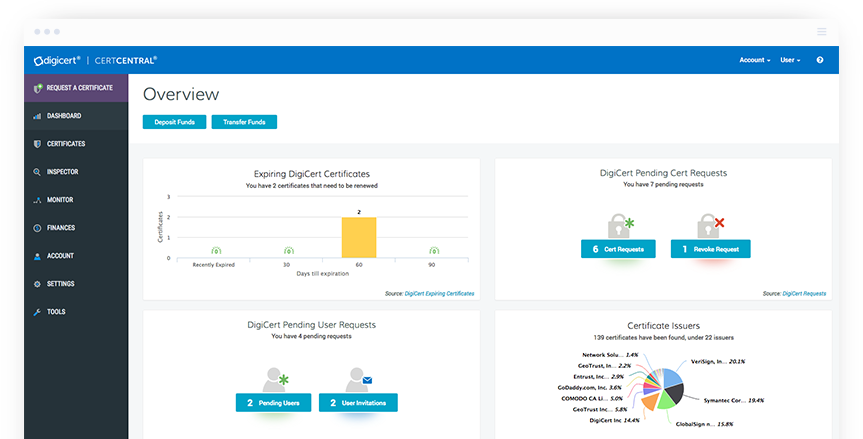Click the green GlobalSign pie slice
863x439 pixels.
pos(666,400)
